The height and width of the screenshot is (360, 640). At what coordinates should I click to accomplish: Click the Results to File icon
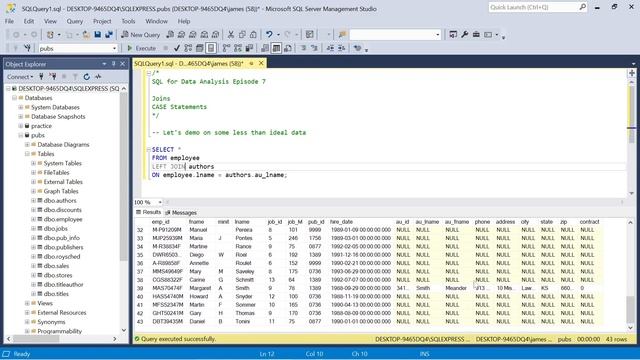(x=288, y=48)
